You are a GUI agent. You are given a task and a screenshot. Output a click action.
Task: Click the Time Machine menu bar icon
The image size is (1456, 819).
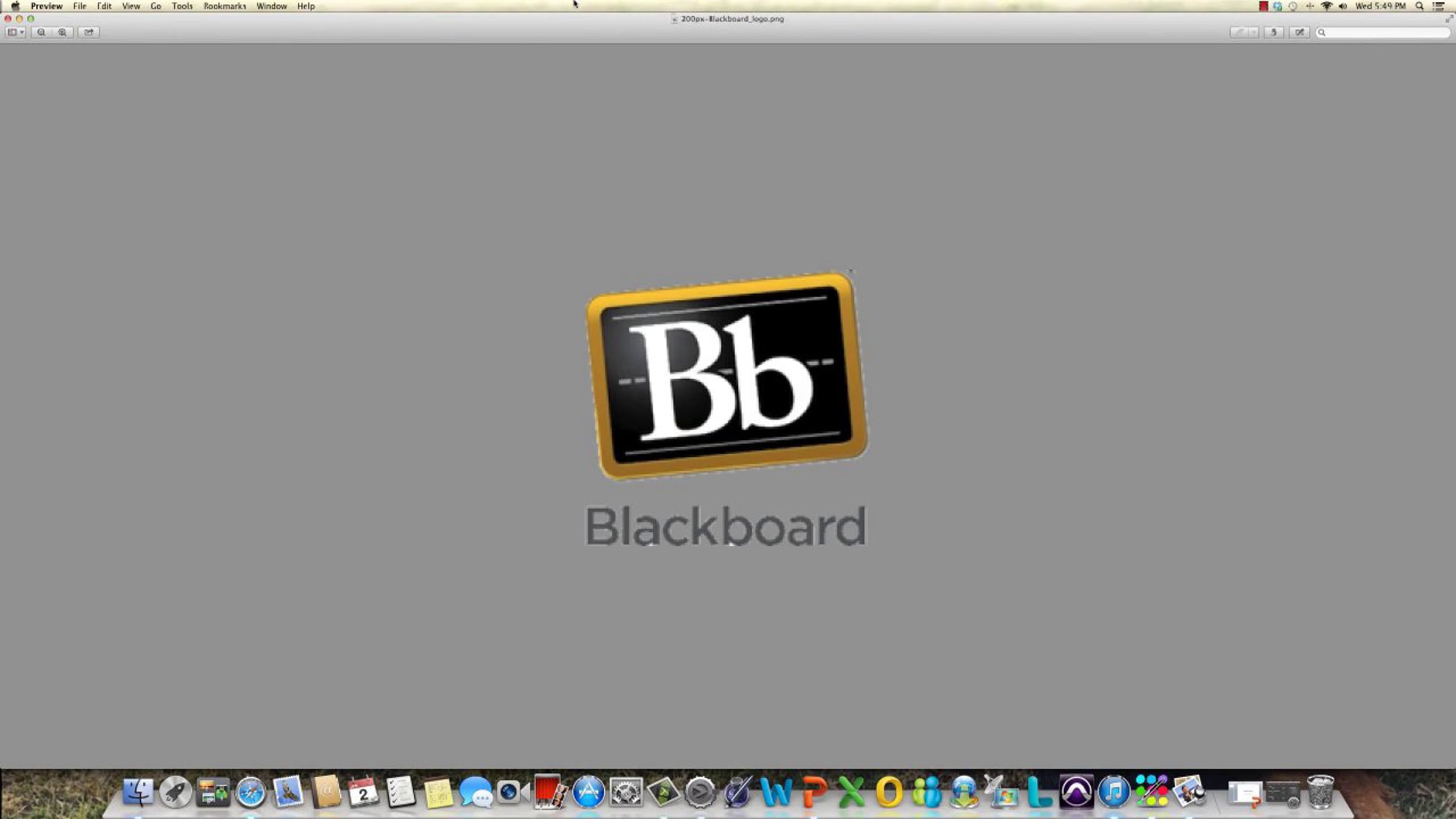1293,6
